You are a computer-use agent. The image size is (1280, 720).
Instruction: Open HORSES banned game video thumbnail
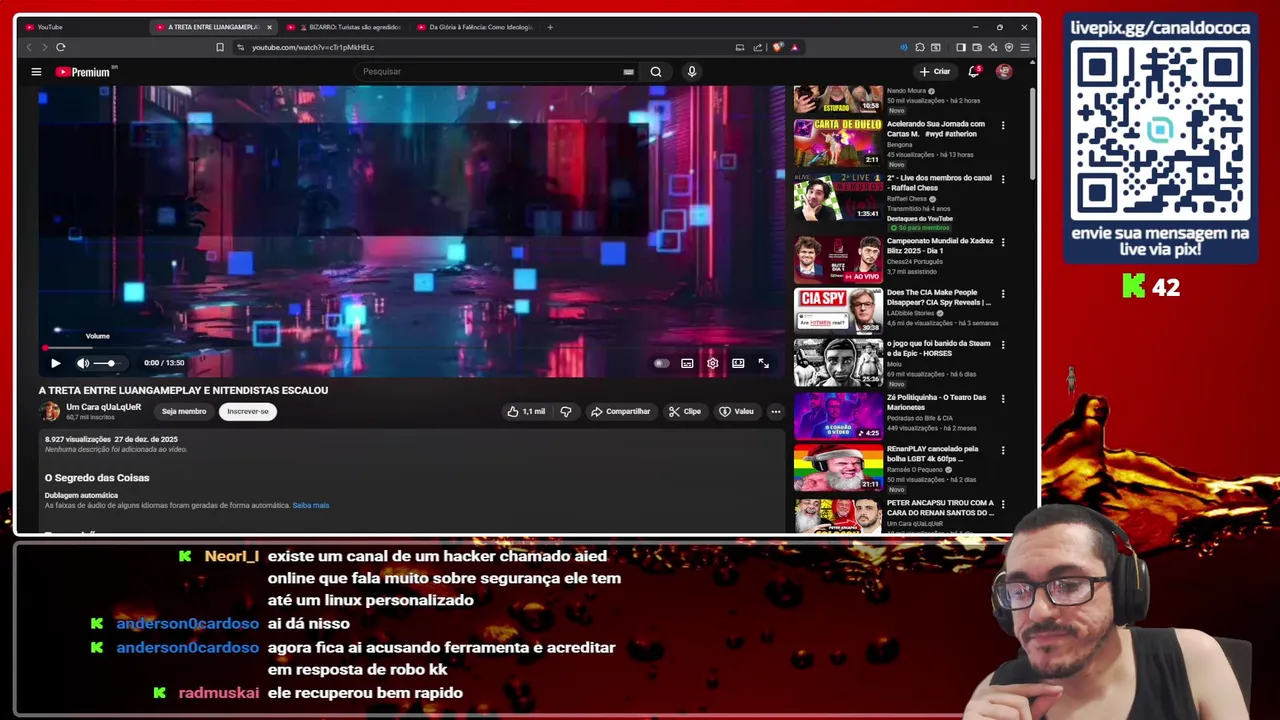point(838,362)
